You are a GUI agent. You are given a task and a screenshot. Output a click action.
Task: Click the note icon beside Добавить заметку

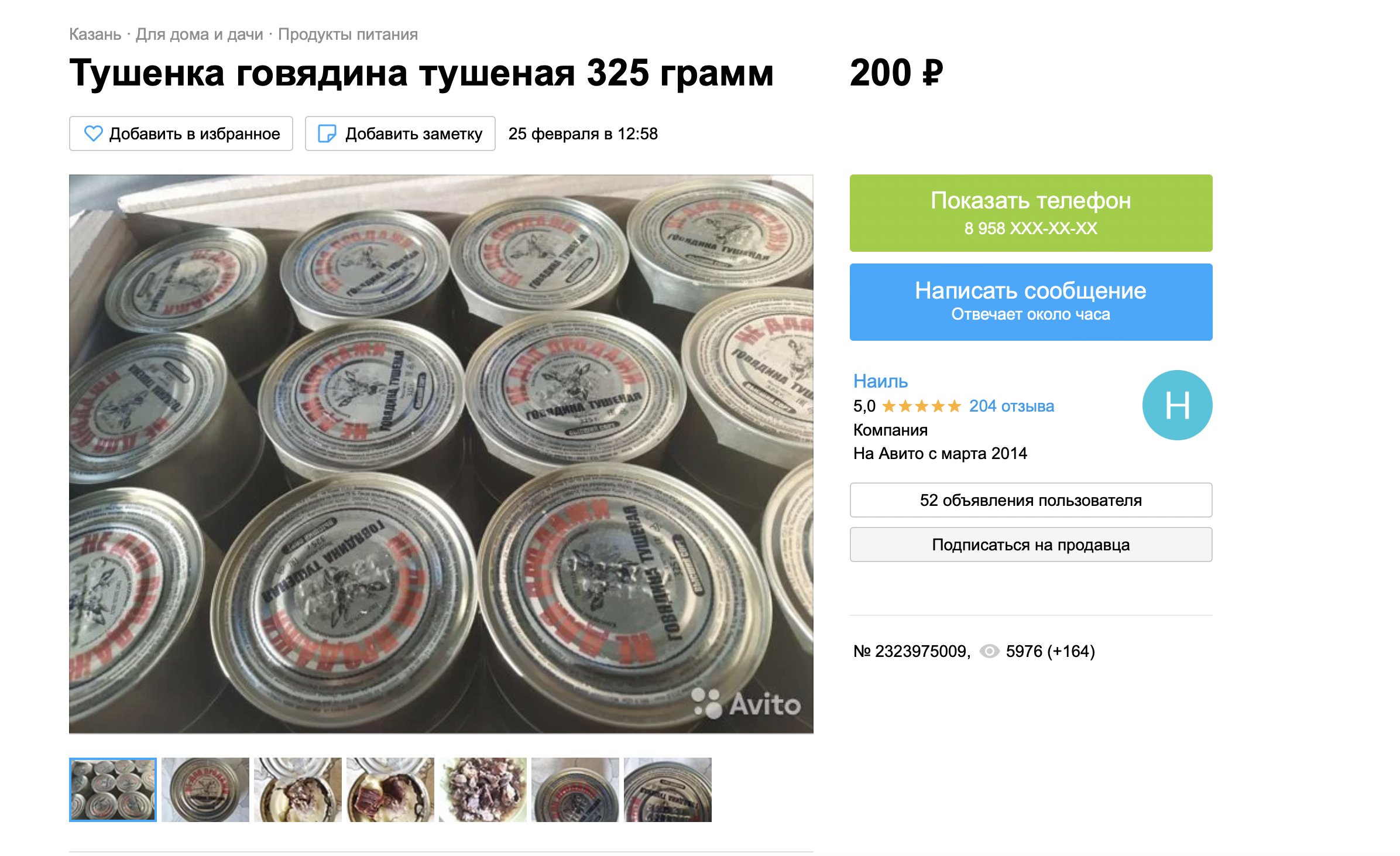[x=327, y=133]
